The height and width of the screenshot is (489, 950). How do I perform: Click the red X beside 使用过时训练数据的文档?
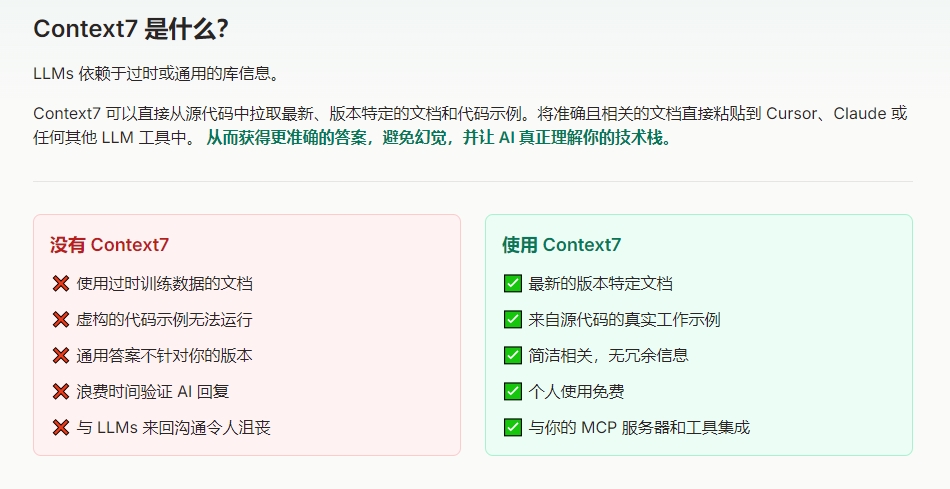(61, 284)
